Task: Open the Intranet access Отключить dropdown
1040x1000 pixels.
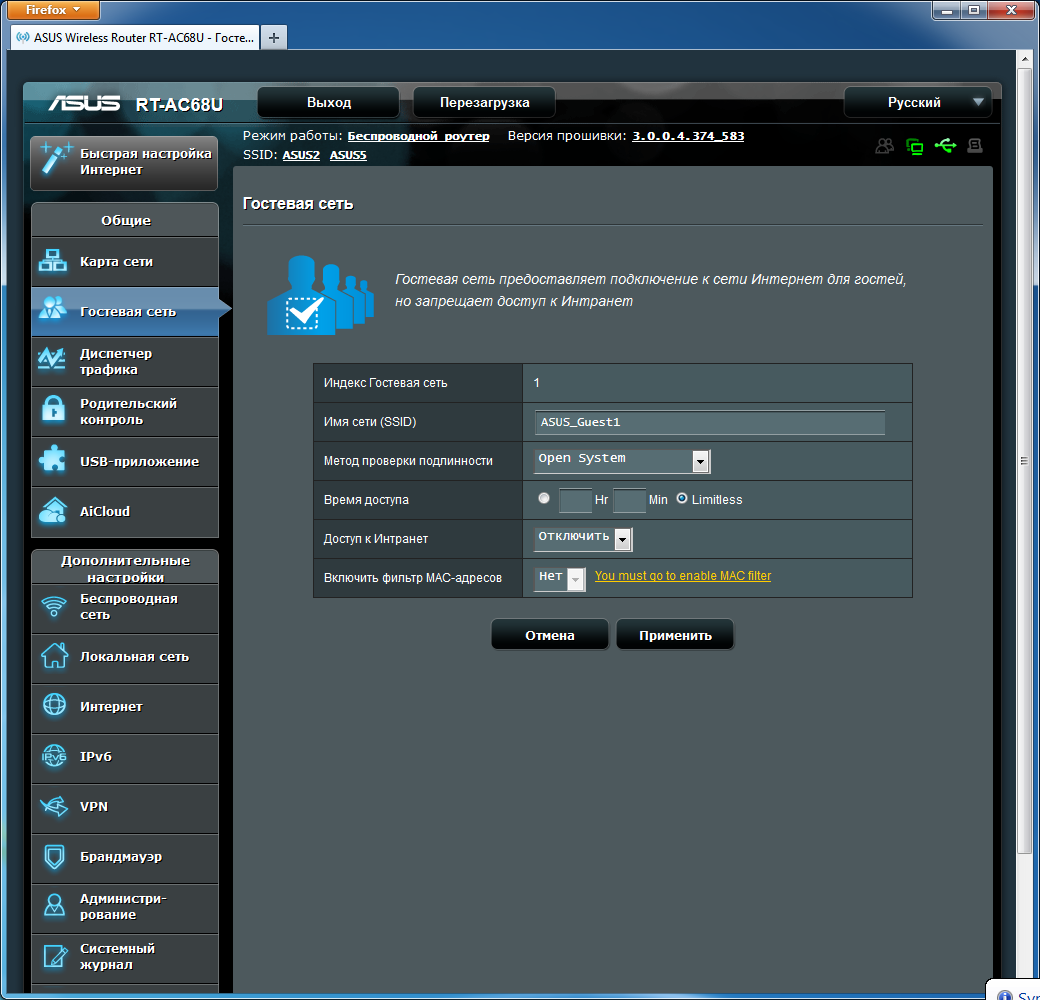Action: tap(583, 538)
